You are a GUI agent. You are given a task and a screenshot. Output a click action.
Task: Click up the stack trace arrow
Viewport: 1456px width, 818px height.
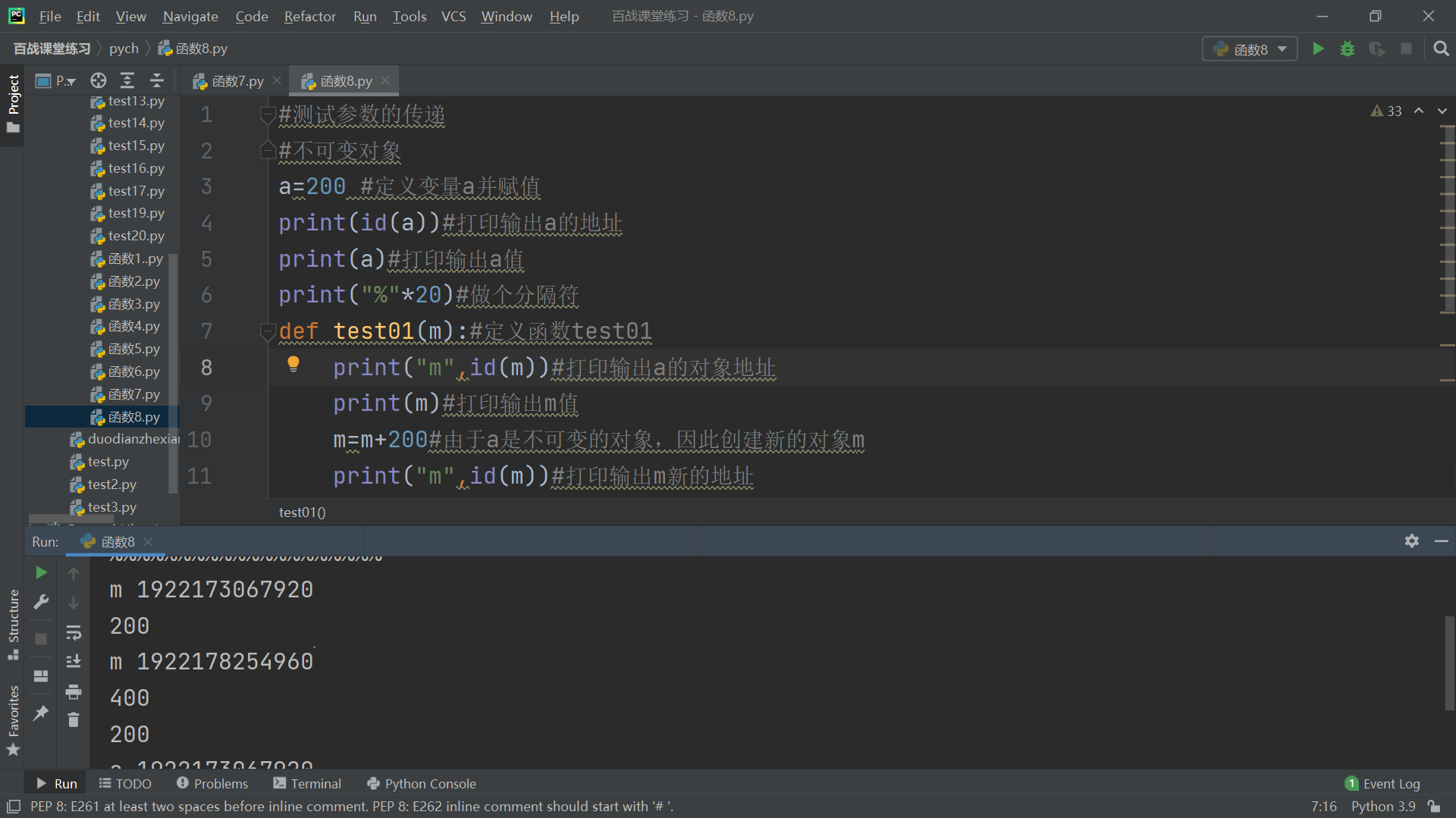[x=74, y=574]
